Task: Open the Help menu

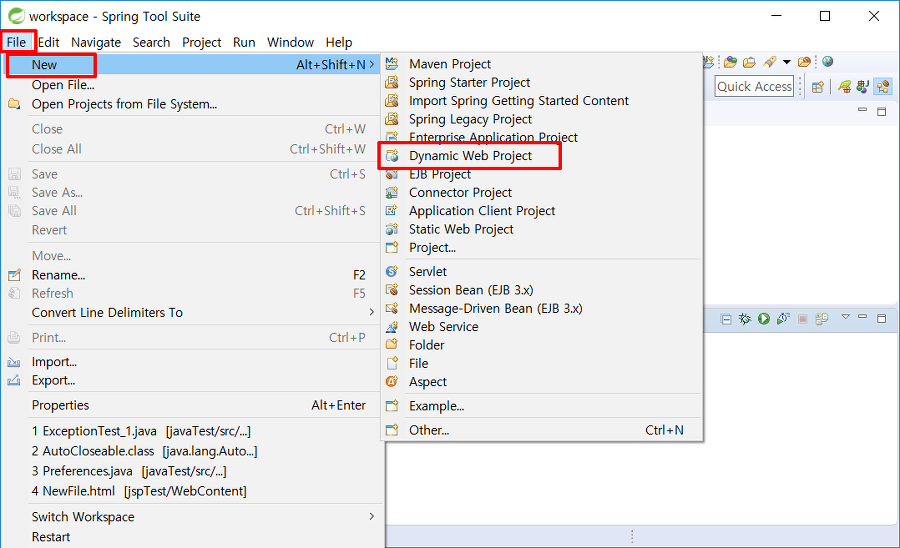Action: coord(339,42)
